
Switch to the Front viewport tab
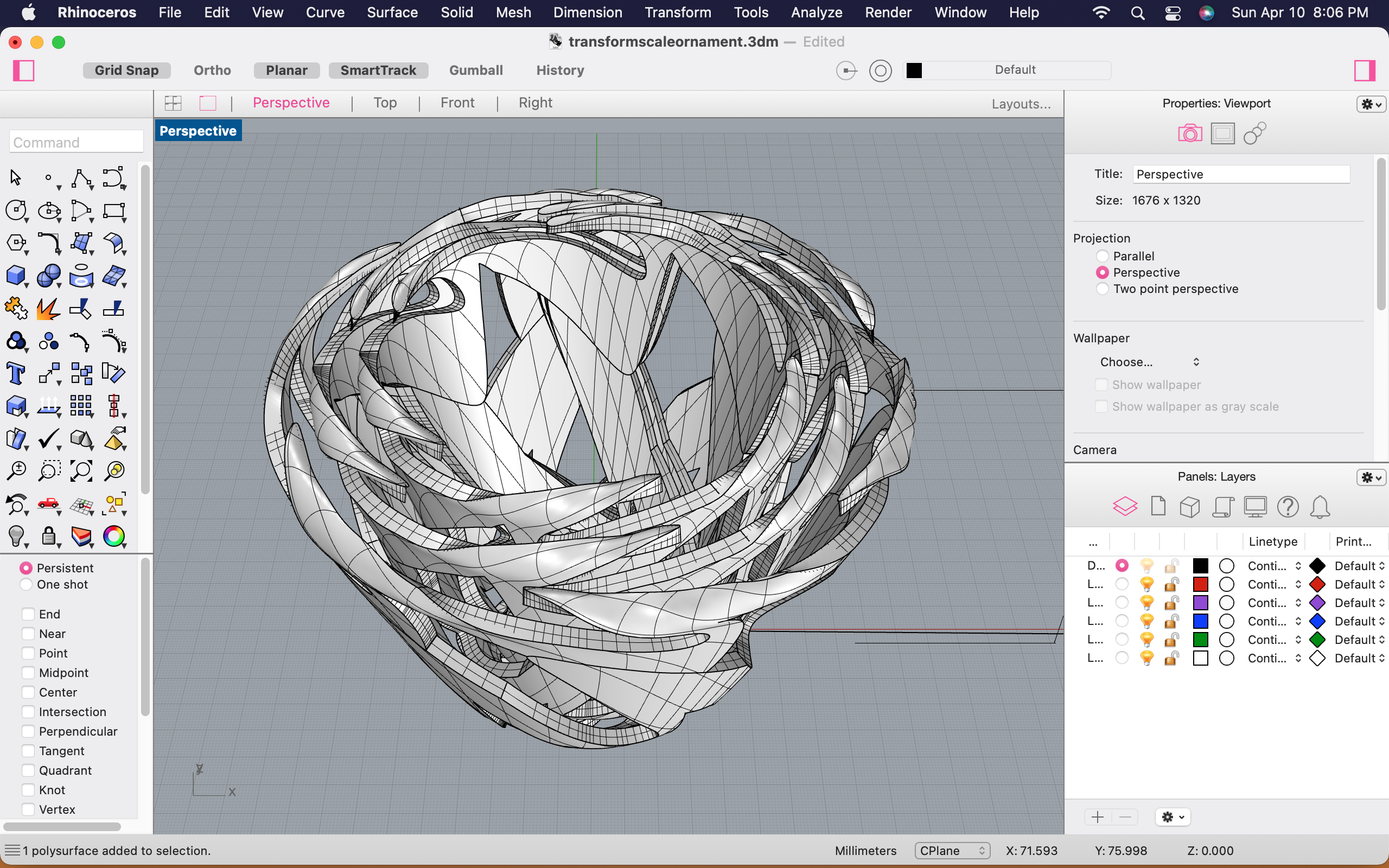coord(457,102)
